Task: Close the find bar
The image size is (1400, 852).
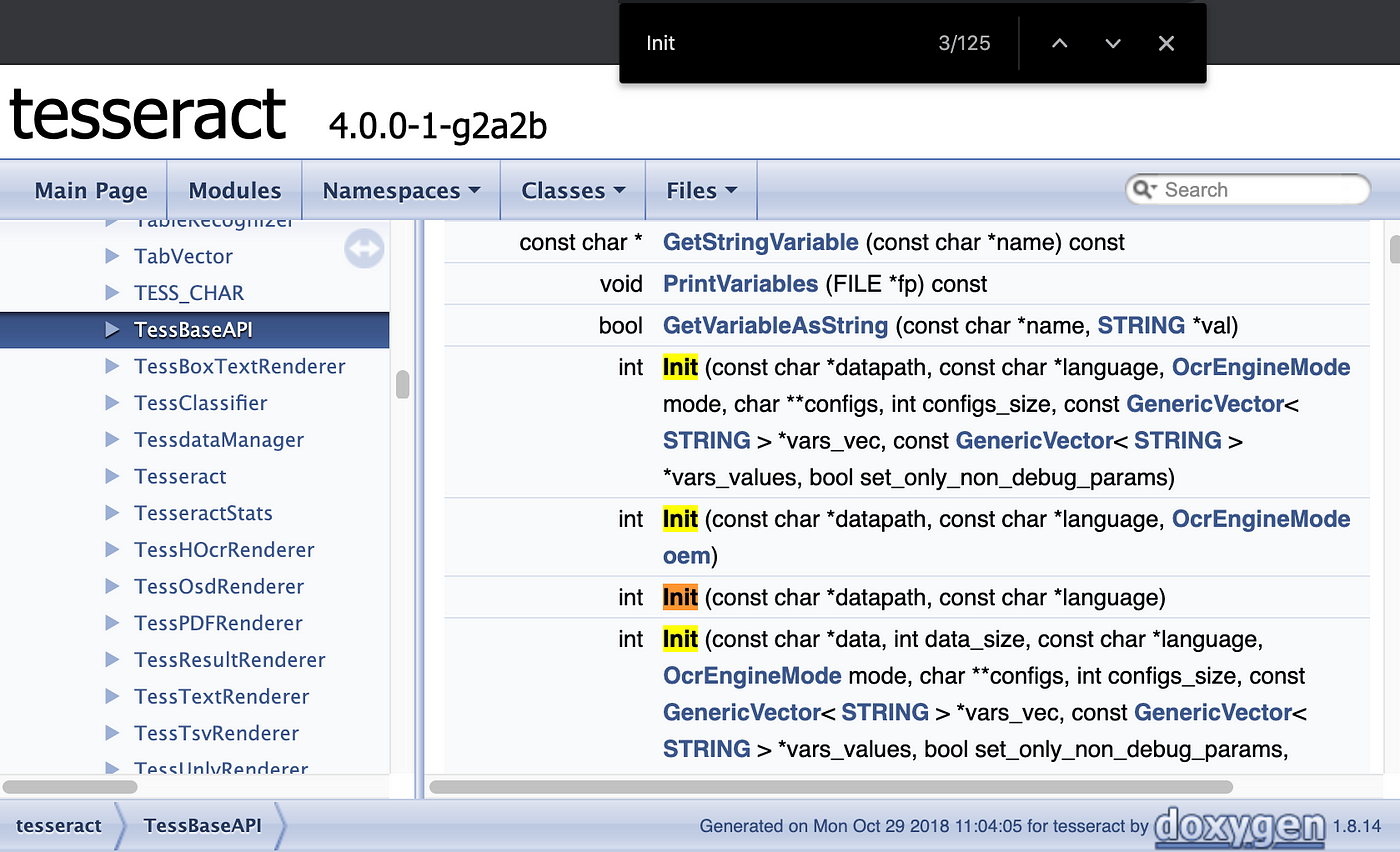Action: point(1166,43)
